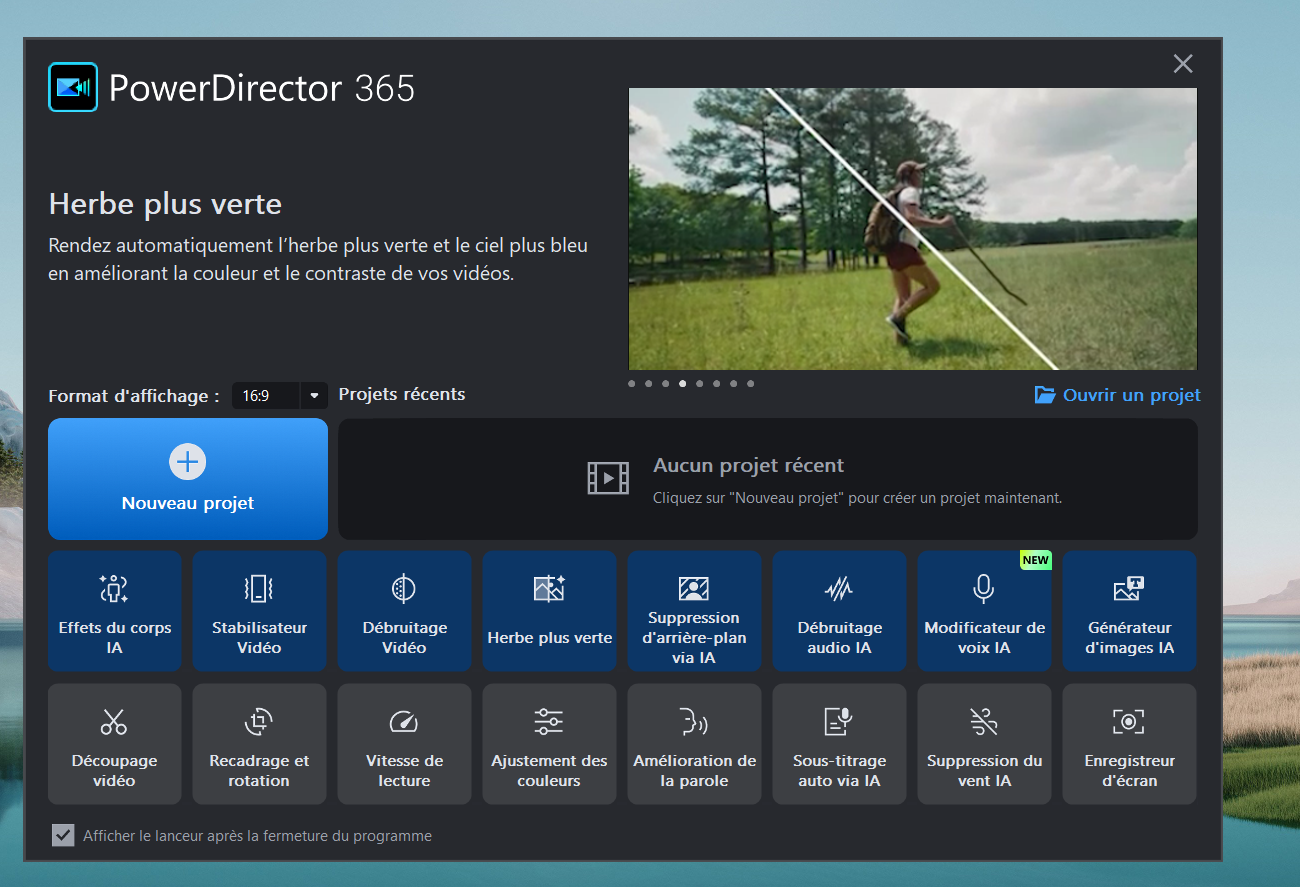This screenshot has width=1300, height=887.
Task: Select the second carousel dot
Action: (x=648, y=383)
